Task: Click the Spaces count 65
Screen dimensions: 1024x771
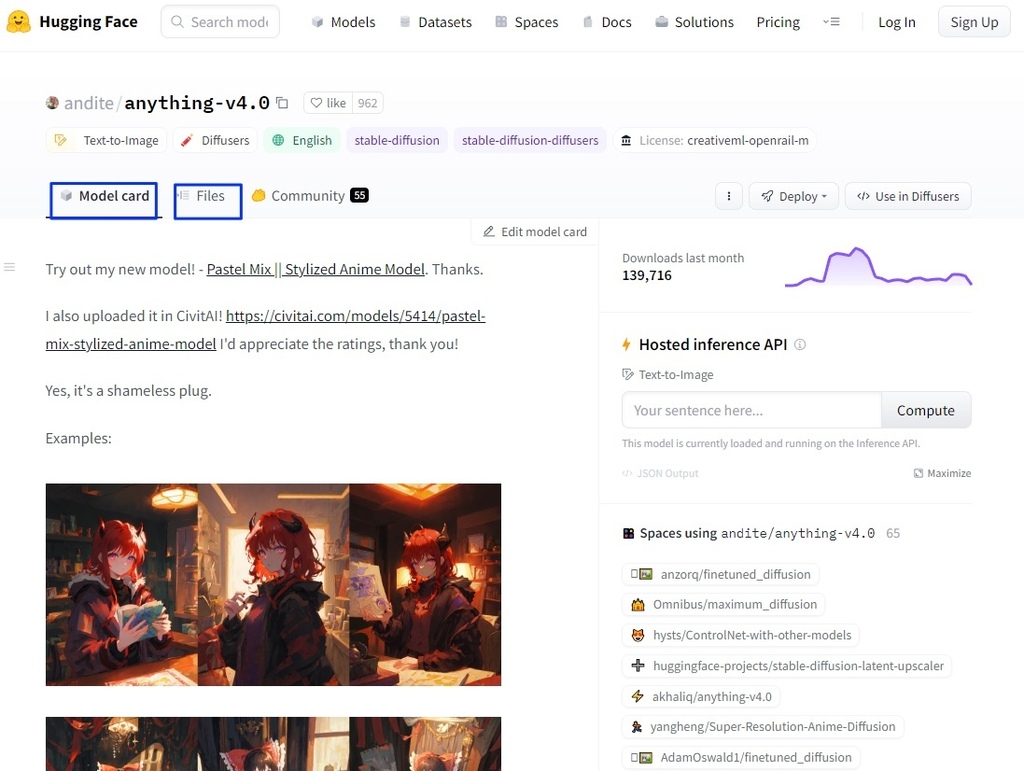Action: tap(893, 533)
